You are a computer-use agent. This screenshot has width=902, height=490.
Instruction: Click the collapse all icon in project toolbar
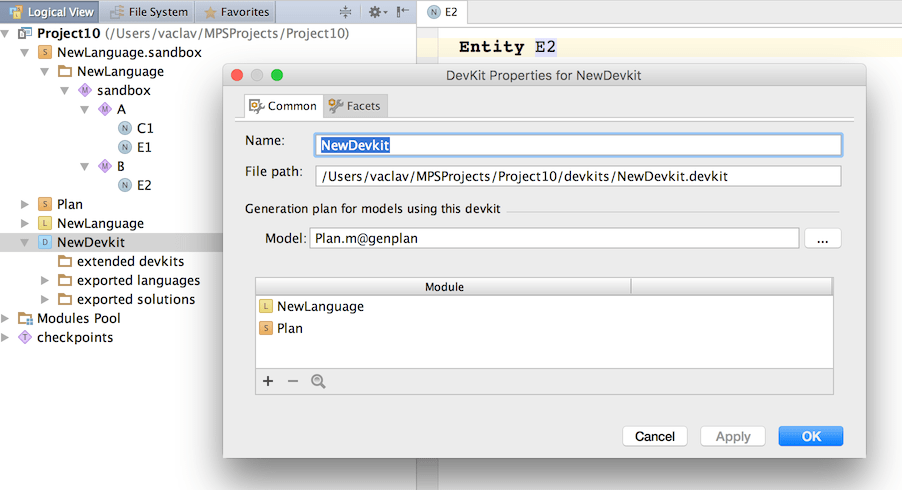(x=346, y=12)
